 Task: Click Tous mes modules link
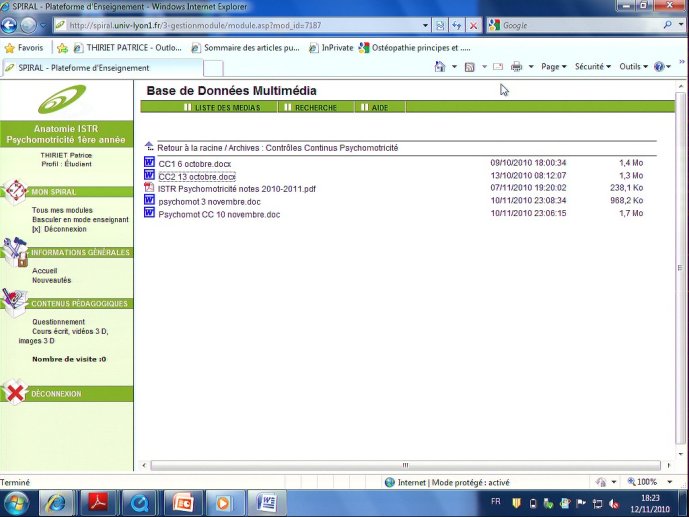click(62, 210)
